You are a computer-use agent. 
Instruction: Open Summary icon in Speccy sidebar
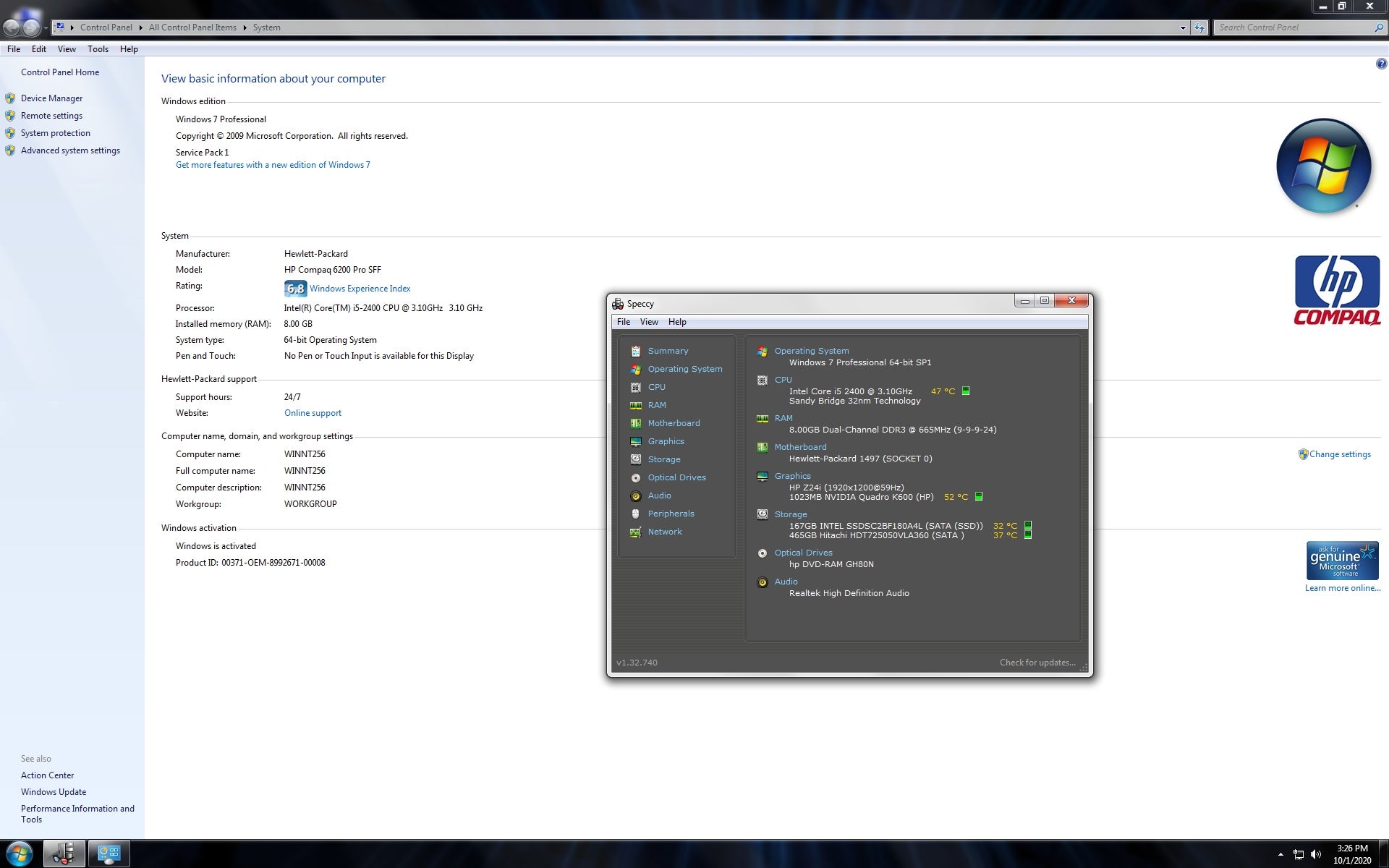coord(635,351)
